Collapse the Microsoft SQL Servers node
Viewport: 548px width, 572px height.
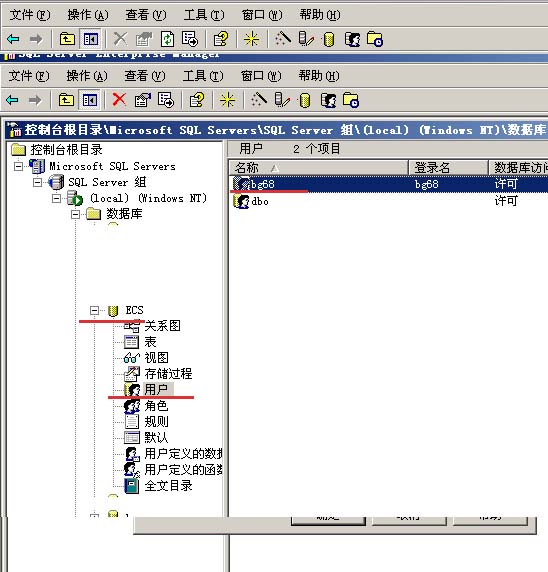click(x=18, y=166)
